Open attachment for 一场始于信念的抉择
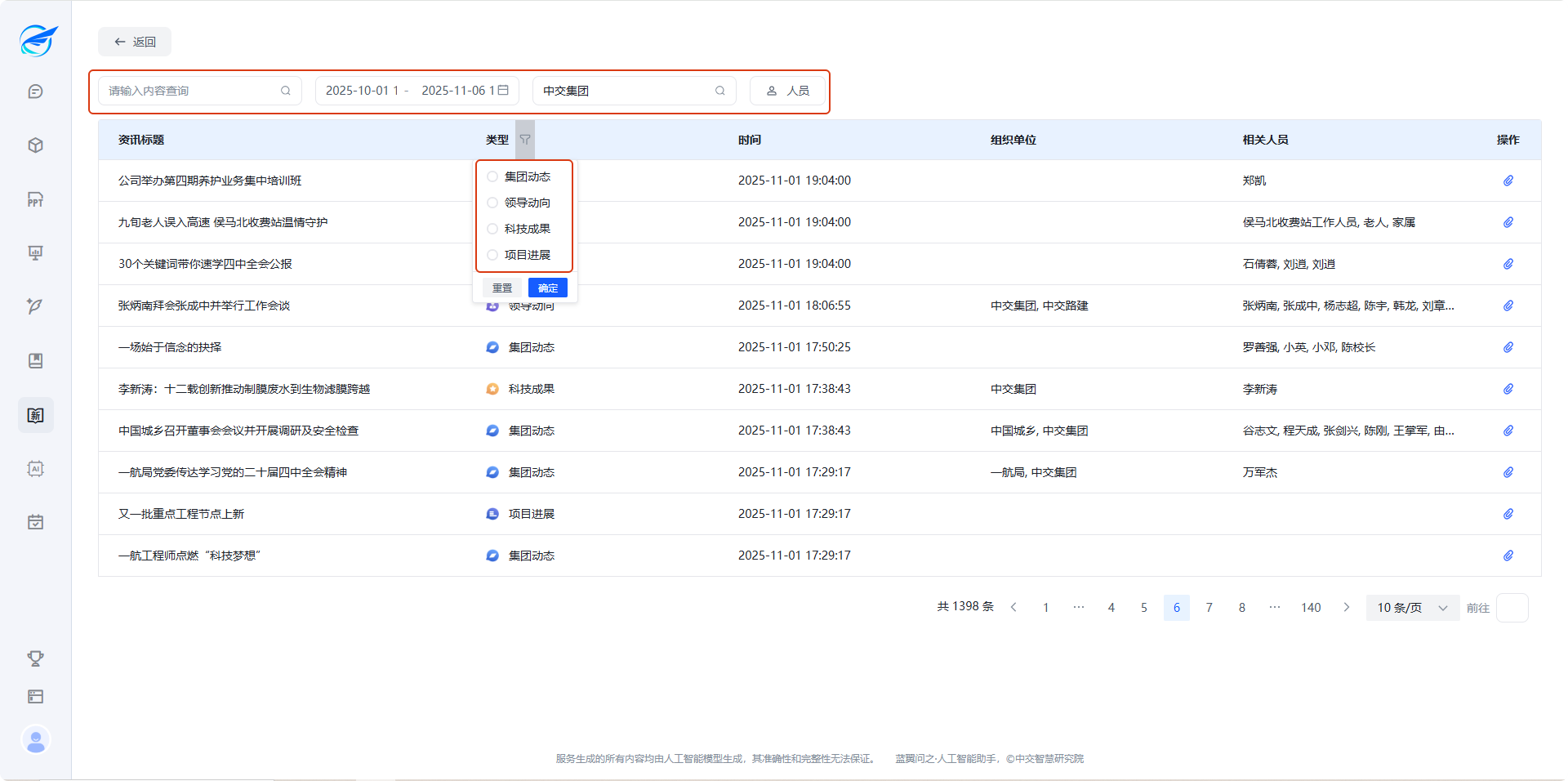This screenshot has width=1568, height=781. [1508, 347]
